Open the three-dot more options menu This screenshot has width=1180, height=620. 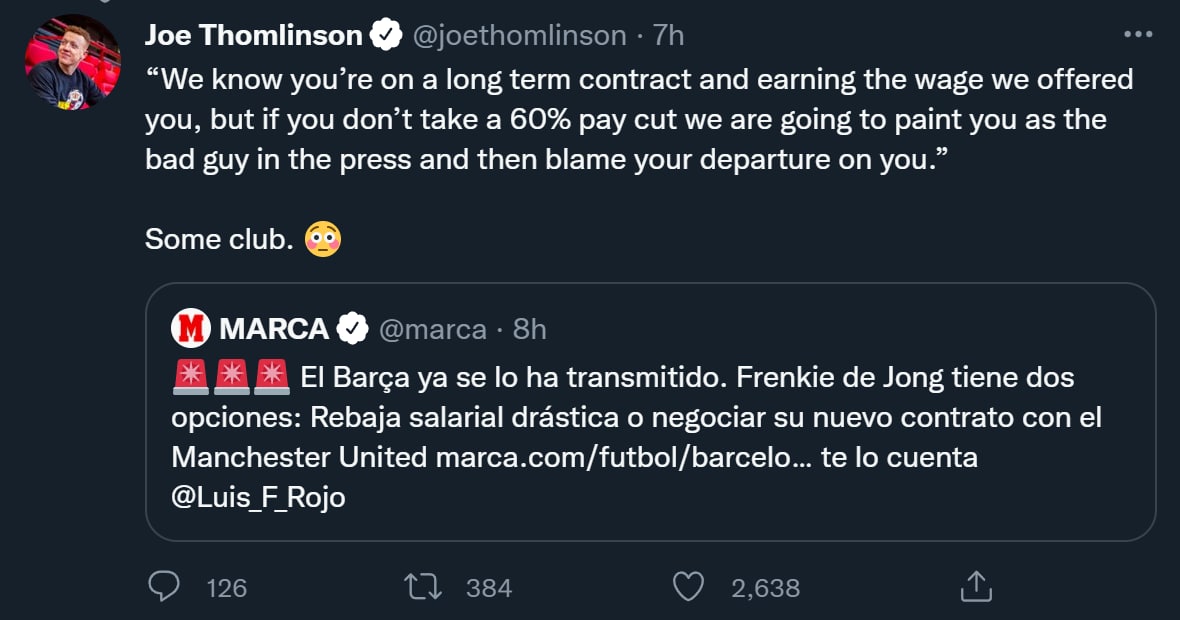(x=1138, y=35)
